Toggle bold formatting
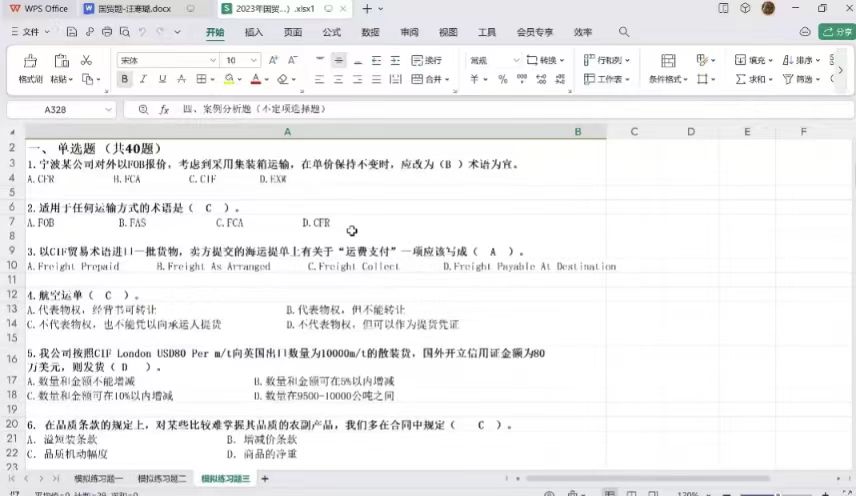The image size is (856, 496). [x=125, y=79]
